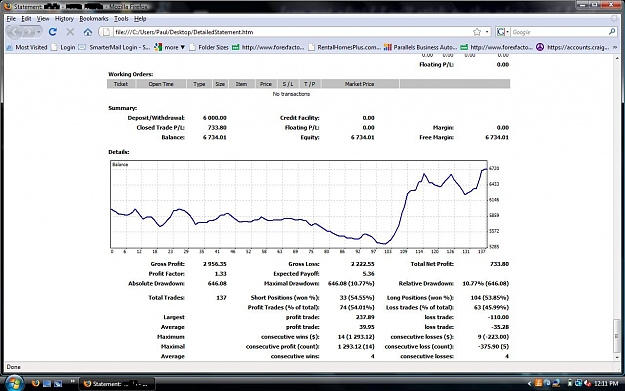
Task: Open the Tools menu
Action: pos(121,19)
